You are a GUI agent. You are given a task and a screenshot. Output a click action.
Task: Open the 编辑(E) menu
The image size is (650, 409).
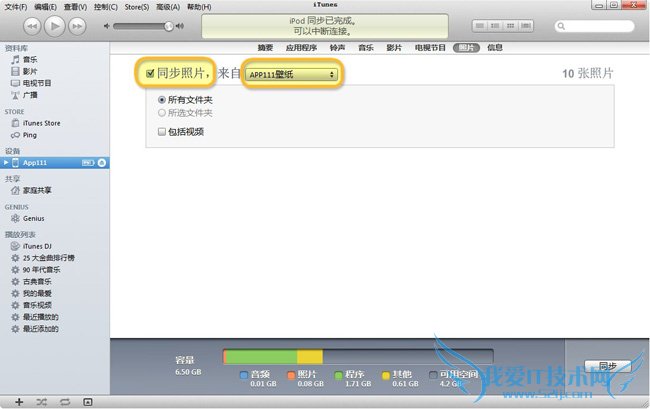pos(45,7)
